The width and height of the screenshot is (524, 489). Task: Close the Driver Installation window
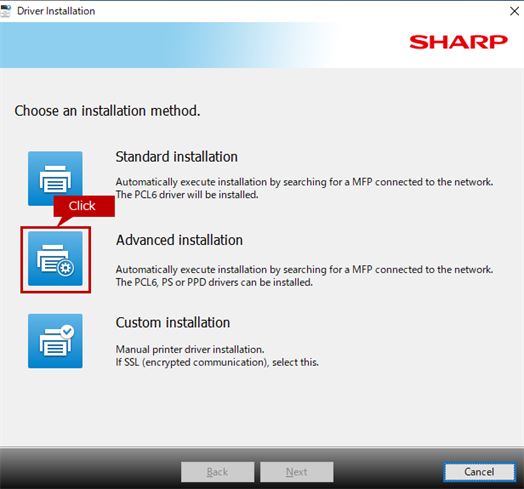[514, 11]
